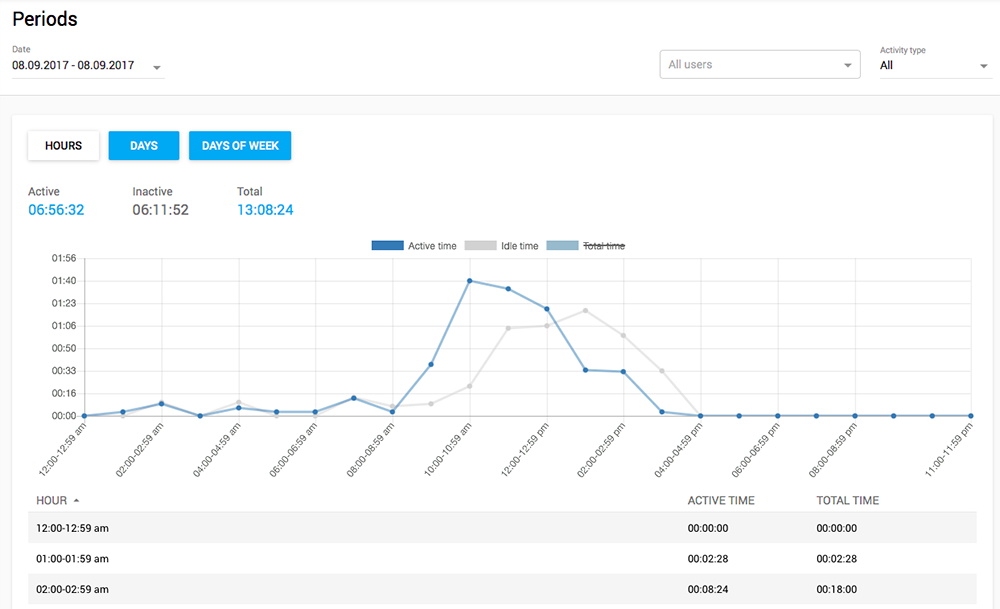1000x609 pixels.
Task: Expand the All users combo box
Action: click(x=759, y=64)
